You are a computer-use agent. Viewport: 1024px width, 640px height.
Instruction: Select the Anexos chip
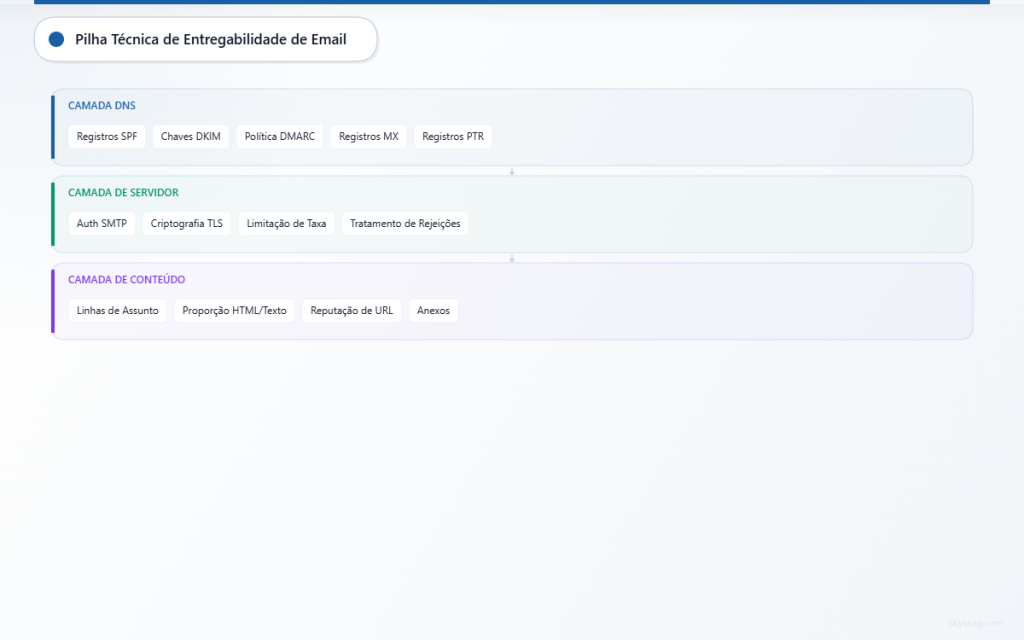coord(433,311)
